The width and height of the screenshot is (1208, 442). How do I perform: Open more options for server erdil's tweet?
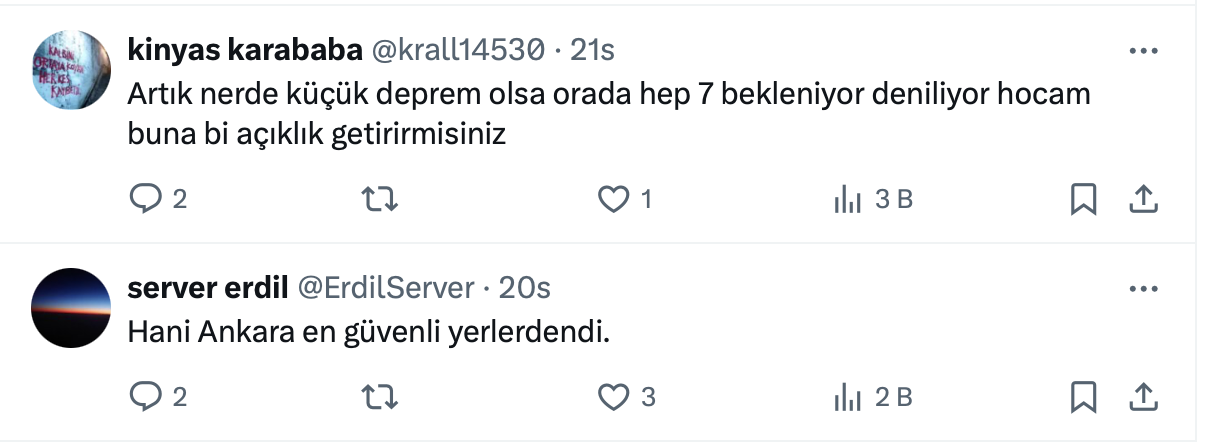coord(1142,289)
